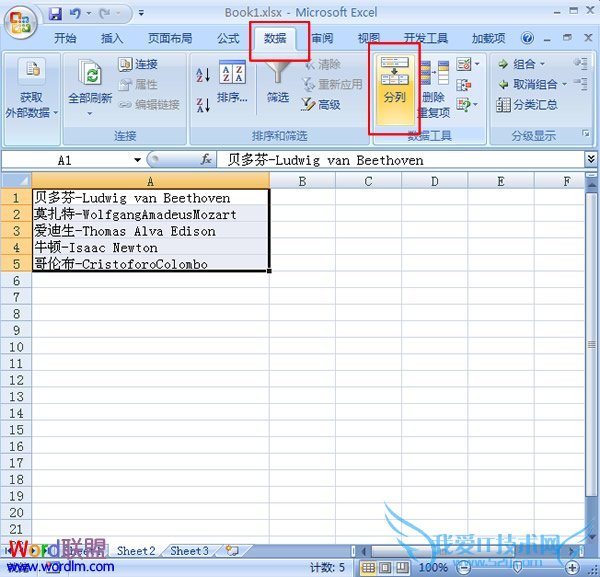This screenshot has height=577, width=600.
Task: Customize the Quick Access Toolbar
Action: [141, 13]
